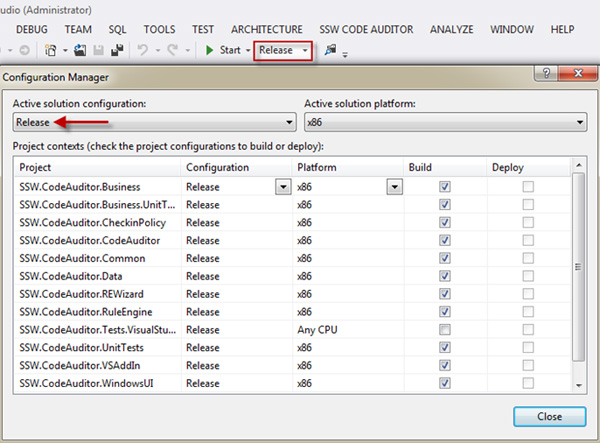This screenshot has height=443, width=600.
Task: Toggle Build checkbox for SSW.CodeAuditor.WindowsUI
Action: click(x=445, y=382)
